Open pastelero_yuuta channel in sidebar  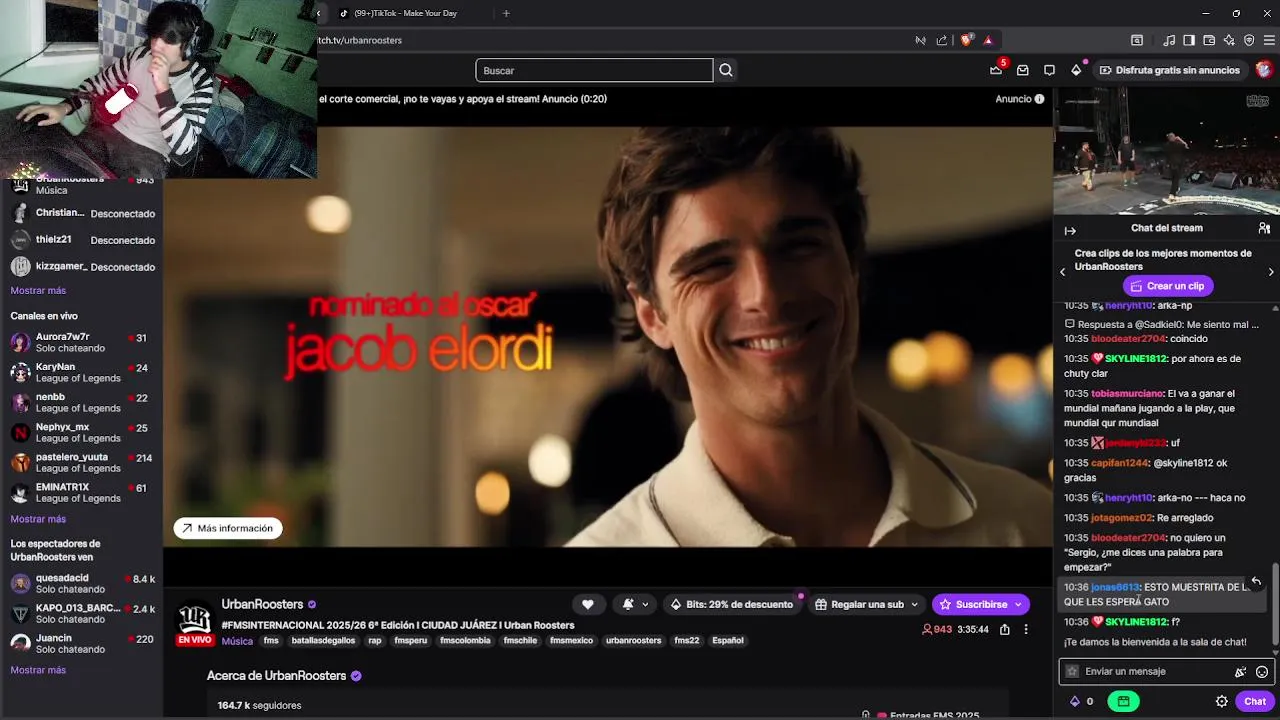81,462
